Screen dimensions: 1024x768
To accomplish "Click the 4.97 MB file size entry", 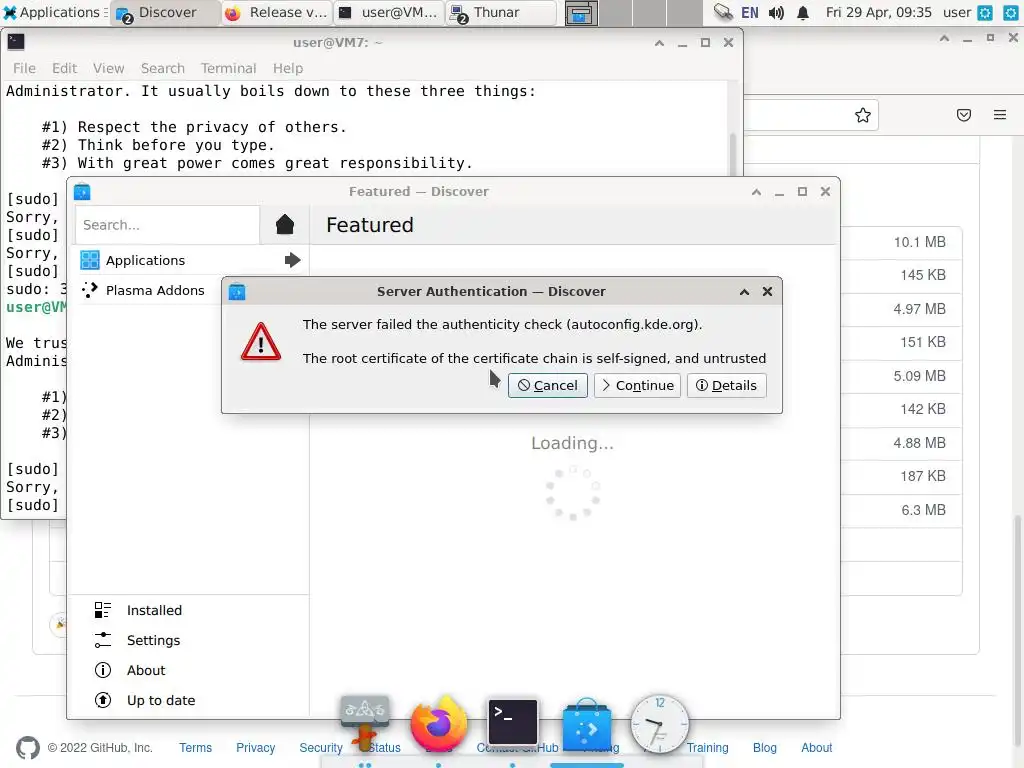I will 920,309.
